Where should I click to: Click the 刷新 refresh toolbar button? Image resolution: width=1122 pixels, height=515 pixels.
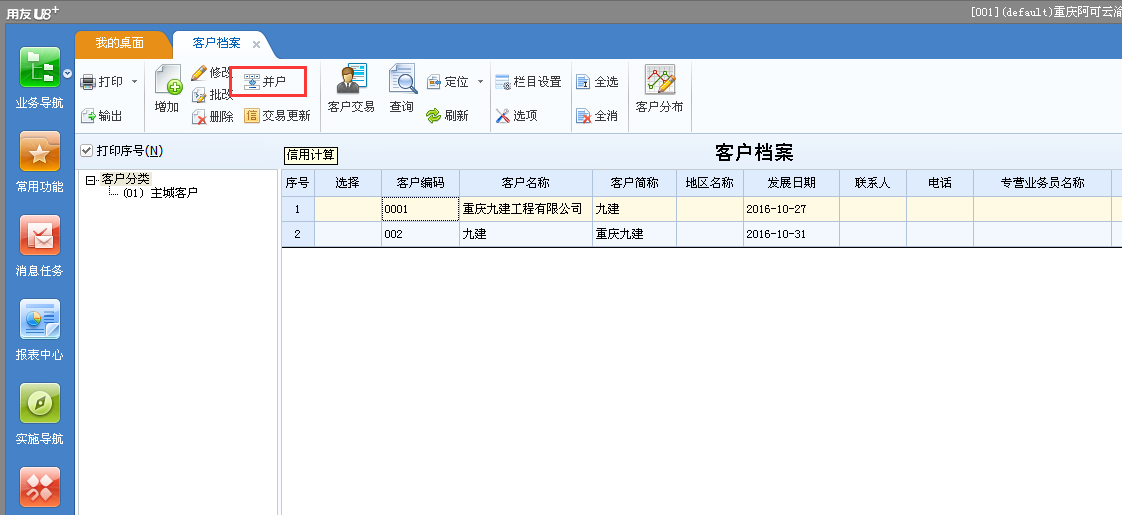pyautogui.click(x=447, y=115)
